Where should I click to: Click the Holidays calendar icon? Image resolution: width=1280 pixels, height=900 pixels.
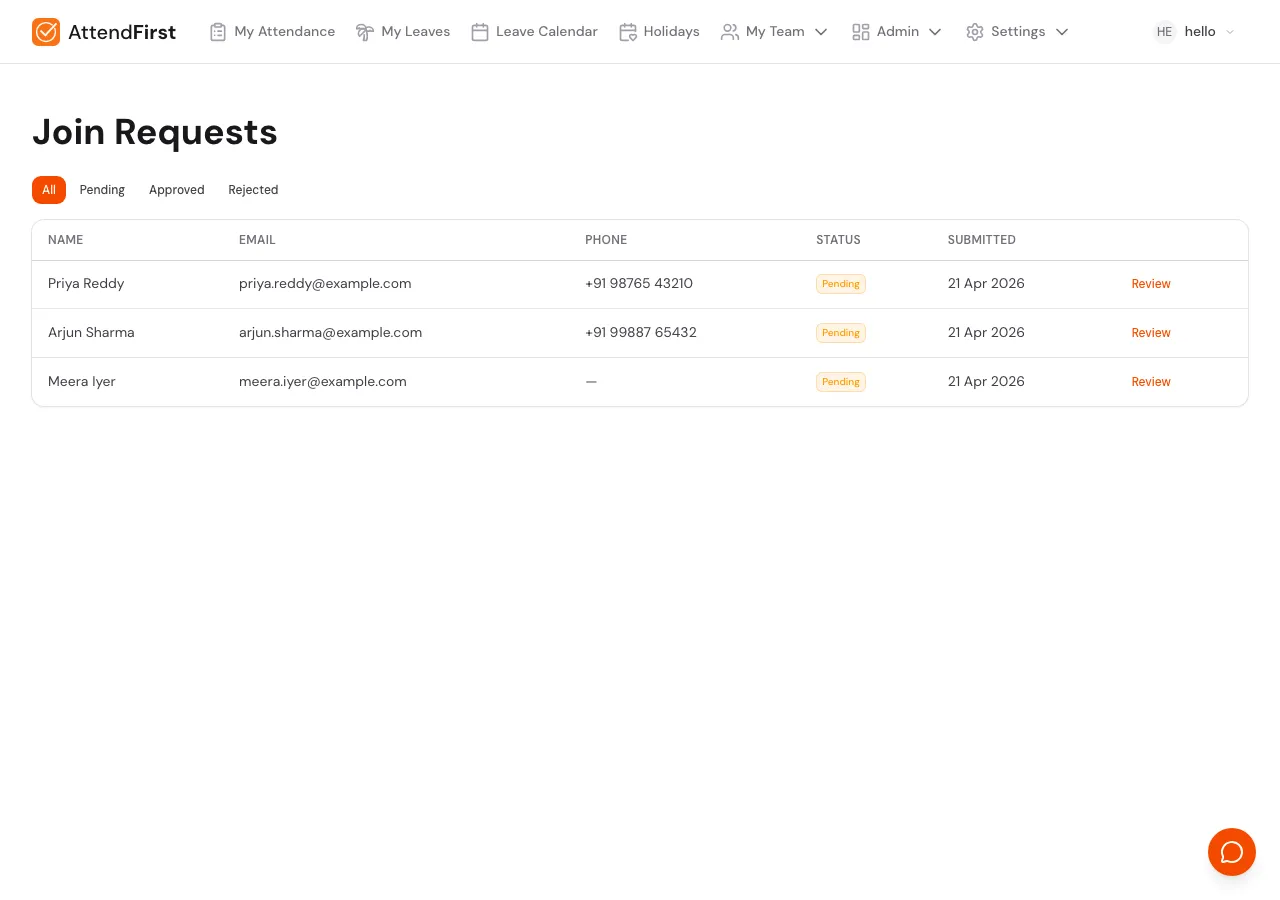point(628,32)
